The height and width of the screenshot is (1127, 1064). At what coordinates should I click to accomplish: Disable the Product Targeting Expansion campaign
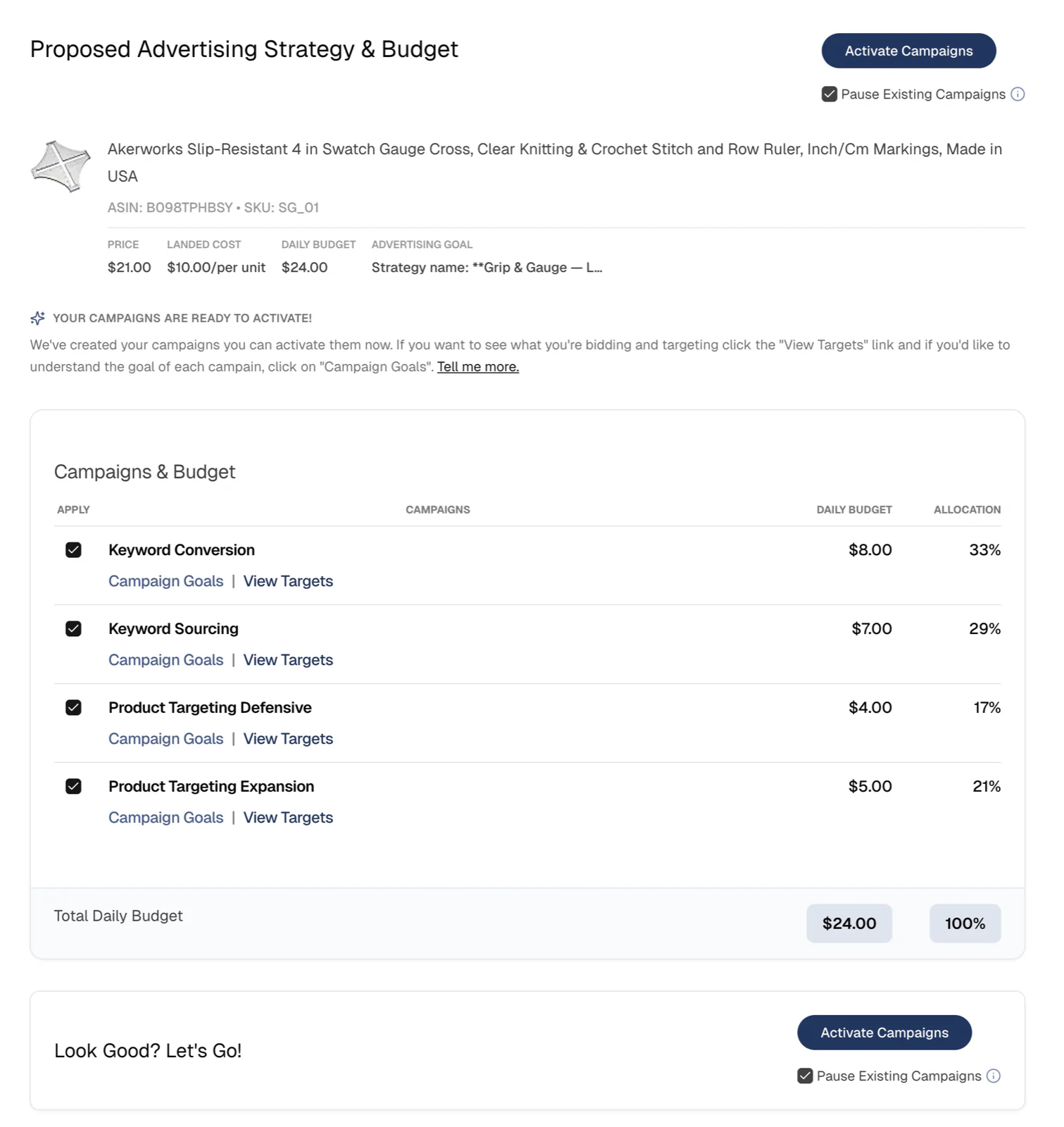point(73,785)
